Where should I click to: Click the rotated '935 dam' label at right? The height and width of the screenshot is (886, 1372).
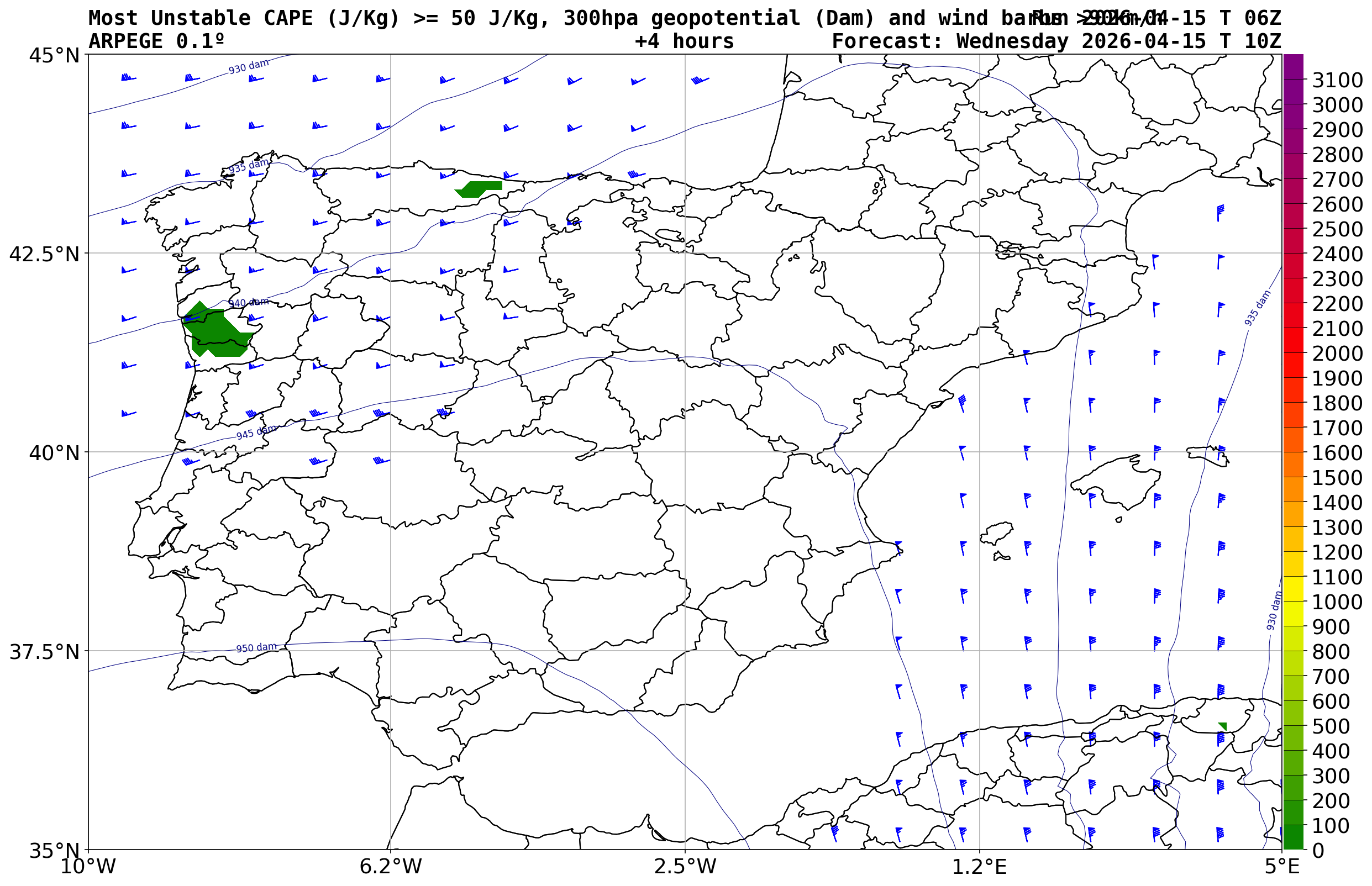tap(1257, 308)
